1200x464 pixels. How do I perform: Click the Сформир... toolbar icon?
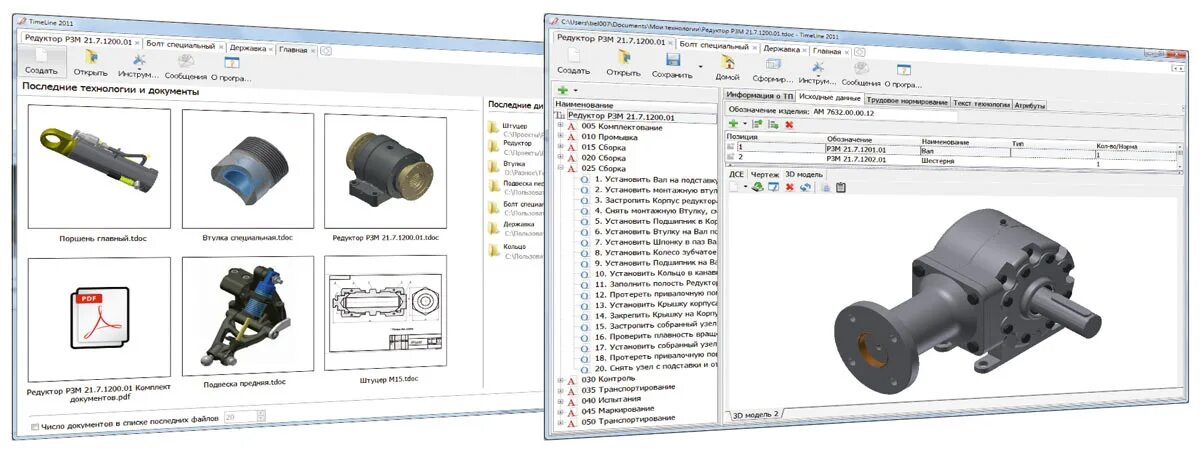pyautogui.click(x=773, y=65)
